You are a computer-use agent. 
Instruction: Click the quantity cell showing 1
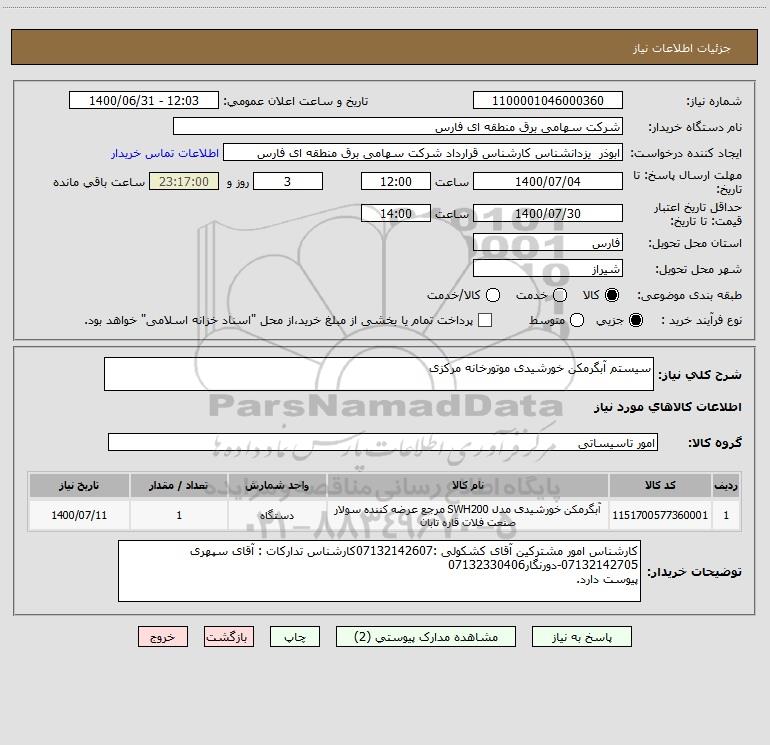click(179, 515)
